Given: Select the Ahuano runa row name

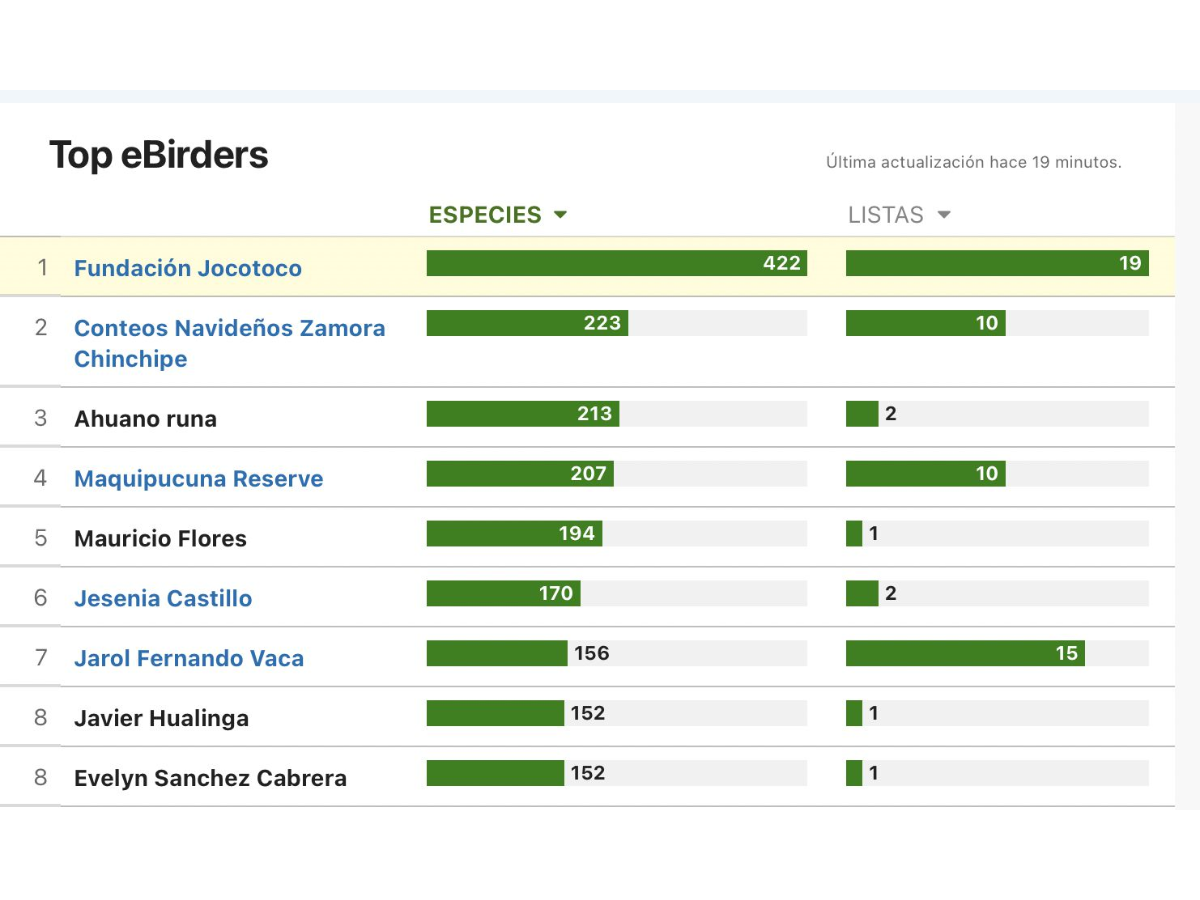Looking at the screenshot, I should pos(145,418).
